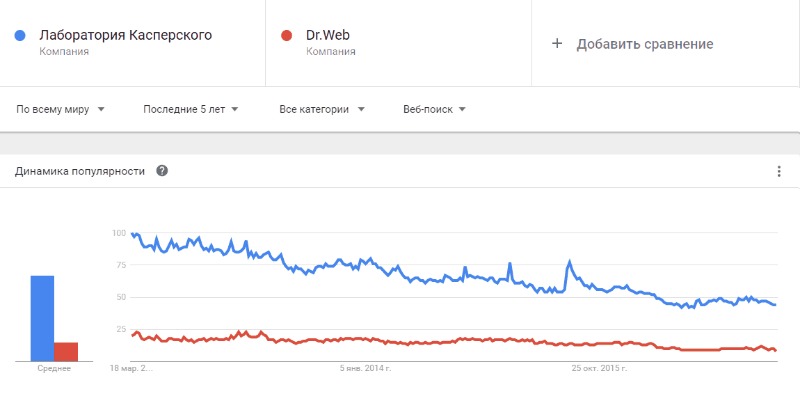Click the Среднее label under bars
This screenshot has height=410, width=800.
54,369
